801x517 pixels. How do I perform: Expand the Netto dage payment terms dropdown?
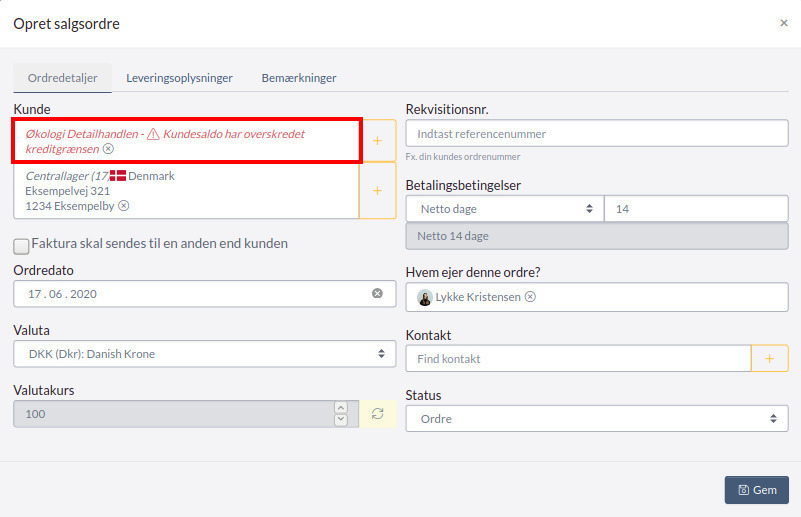coord(505,209)
